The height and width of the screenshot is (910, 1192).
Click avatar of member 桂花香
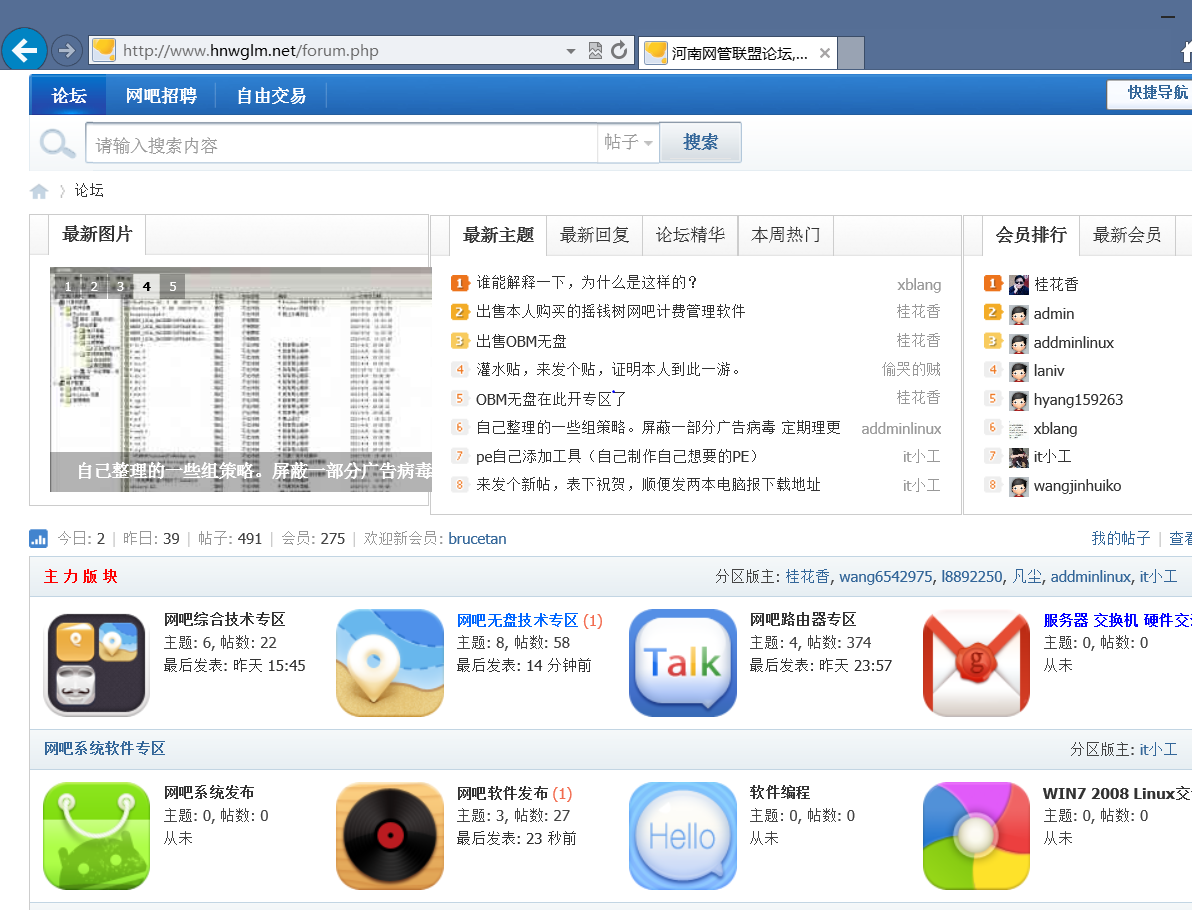[1019, 284]
